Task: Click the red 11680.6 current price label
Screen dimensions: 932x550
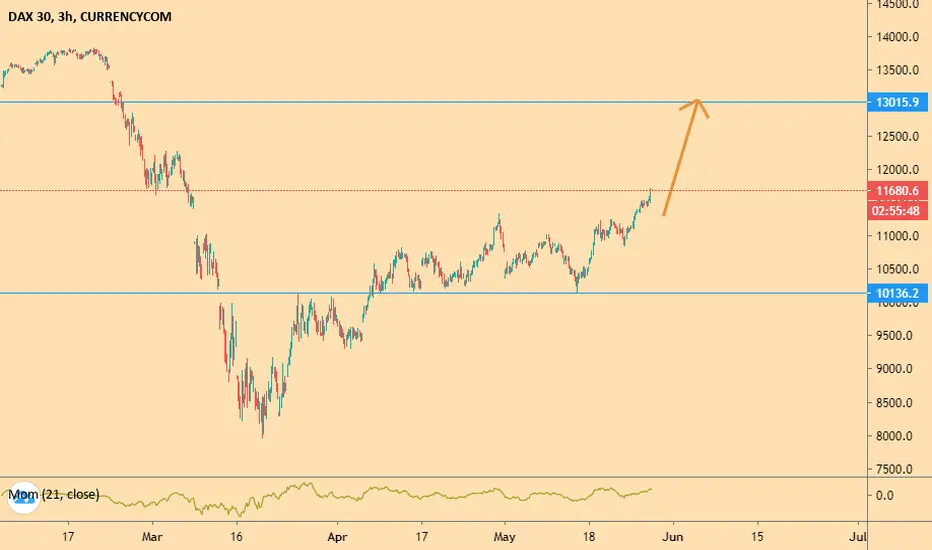Action: [x=898, y=191]
